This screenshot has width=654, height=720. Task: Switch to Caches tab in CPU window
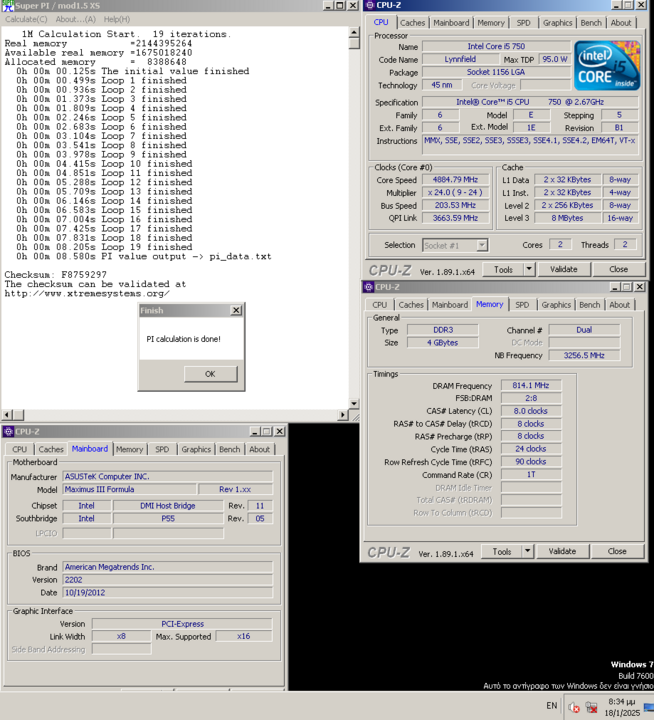(412, 22)
